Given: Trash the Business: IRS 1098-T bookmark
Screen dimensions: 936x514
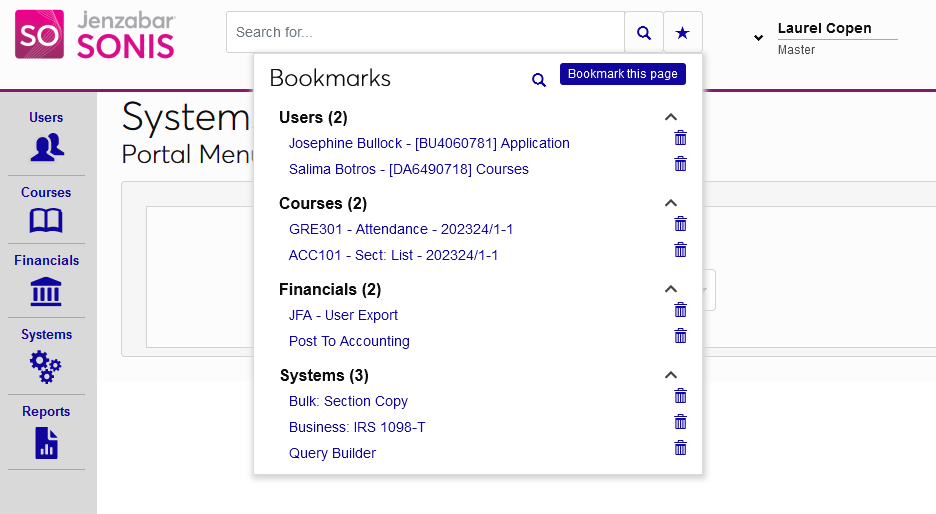Looking at the screenshot, I should (681, 422).
